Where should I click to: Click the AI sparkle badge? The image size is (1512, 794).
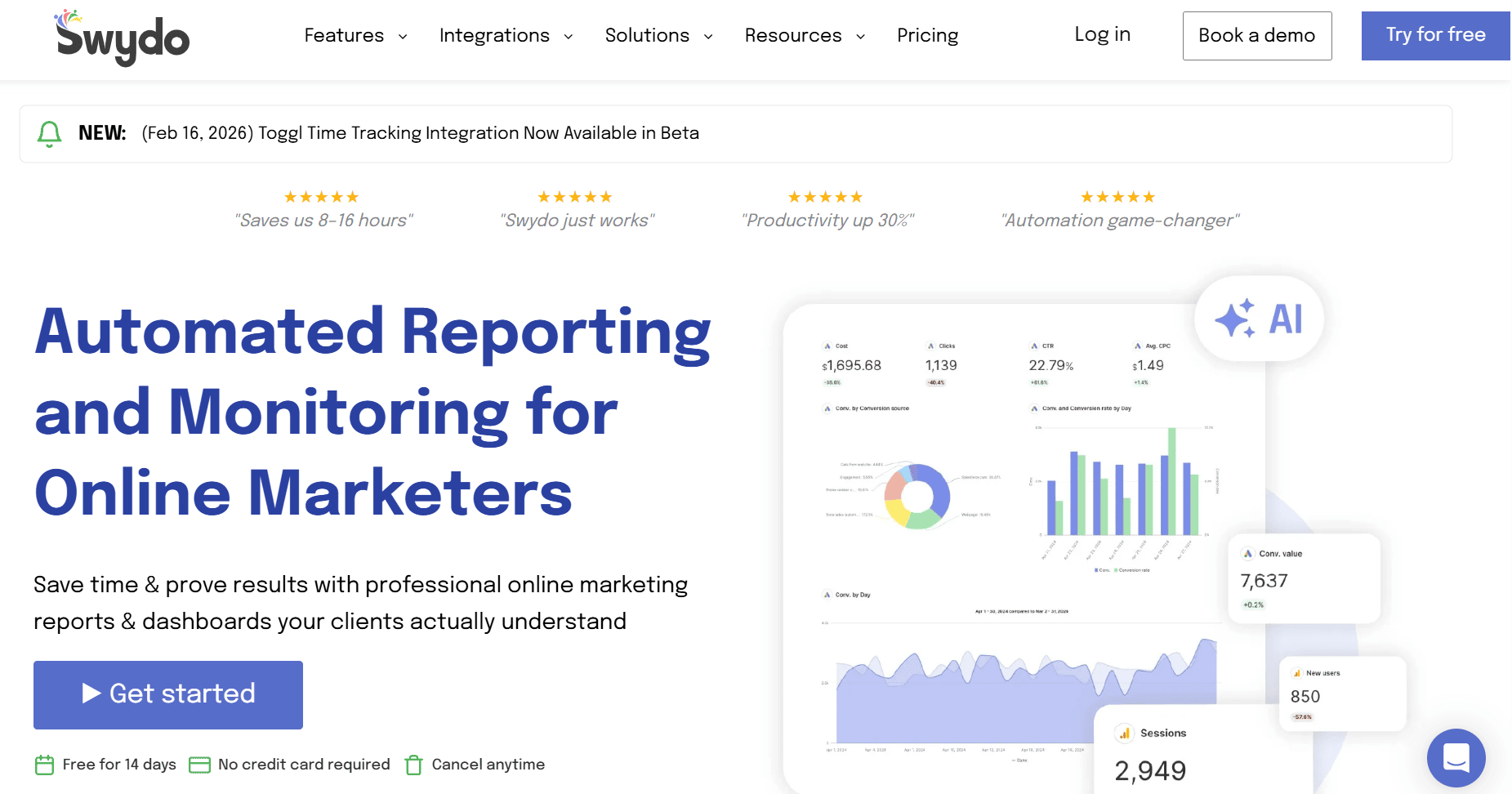click(1259, 319)
